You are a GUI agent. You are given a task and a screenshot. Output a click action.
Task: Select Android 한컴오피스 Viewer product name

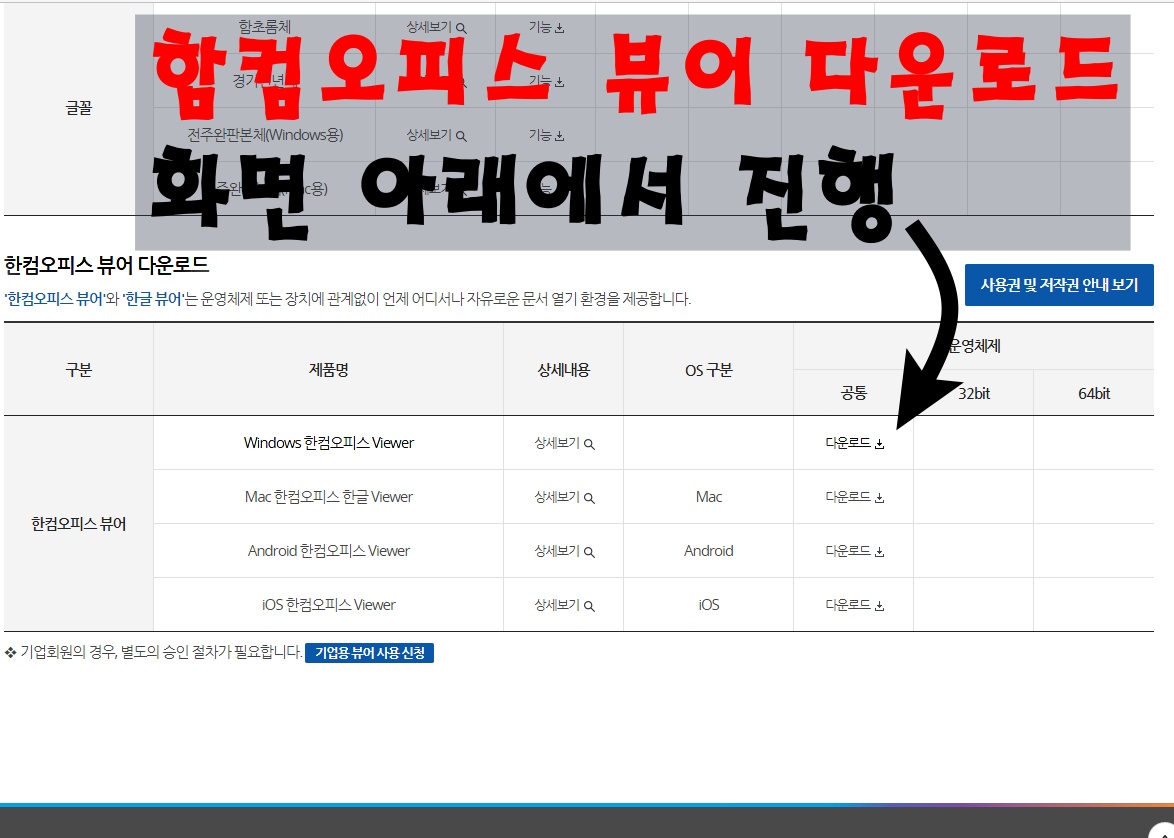[329, 550]
